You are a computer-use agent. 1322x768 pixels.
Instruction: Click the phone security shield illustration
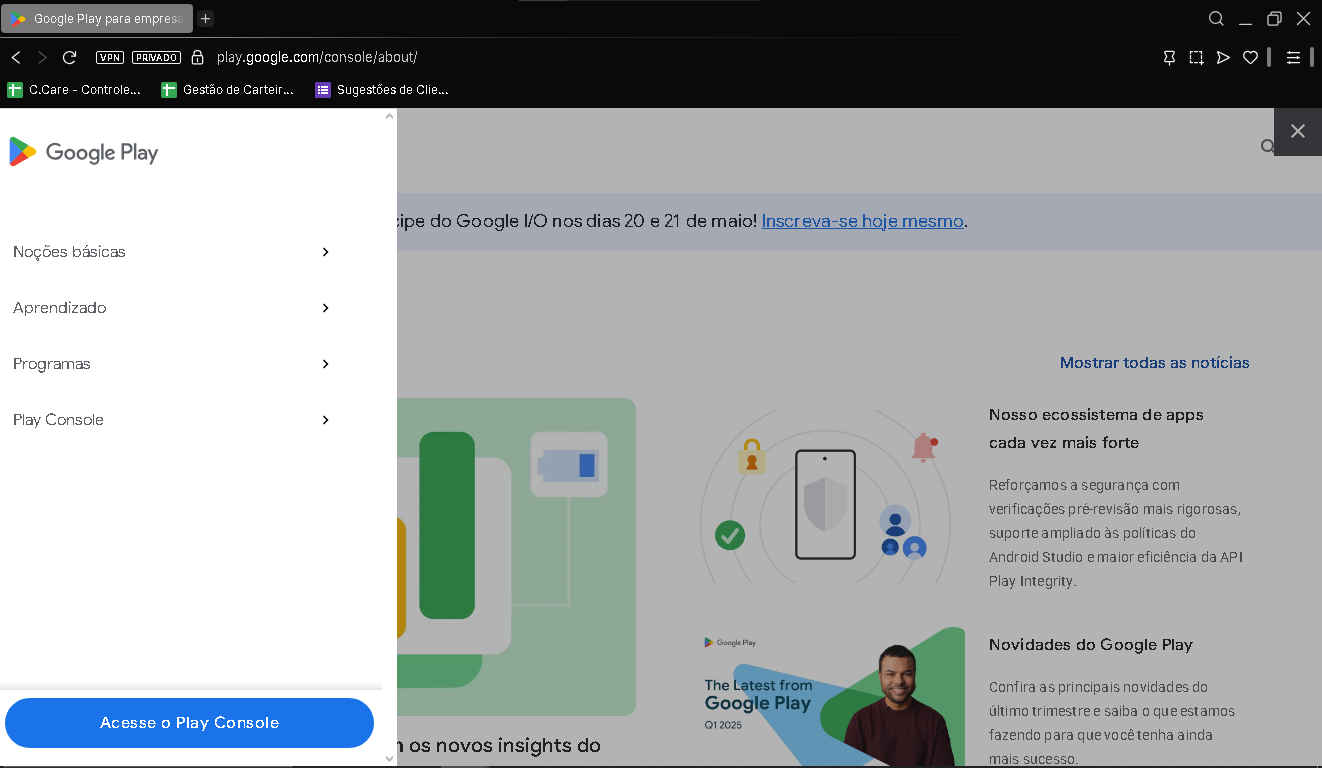click(x=825, y=497)
